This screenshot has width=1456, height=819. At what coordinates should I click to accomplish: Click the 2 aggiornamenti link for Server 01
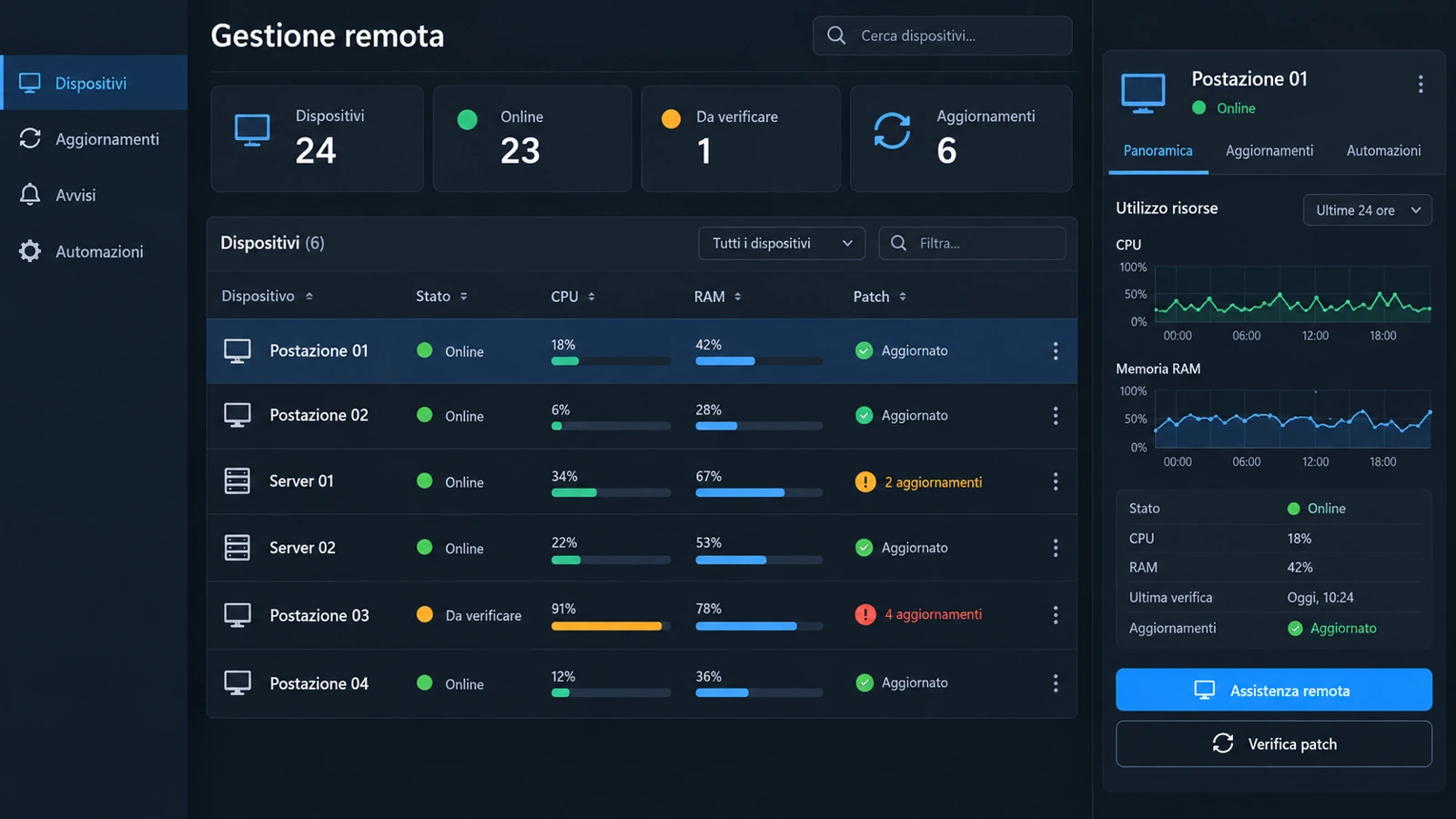pyautogui.click(x=933, y=482)
